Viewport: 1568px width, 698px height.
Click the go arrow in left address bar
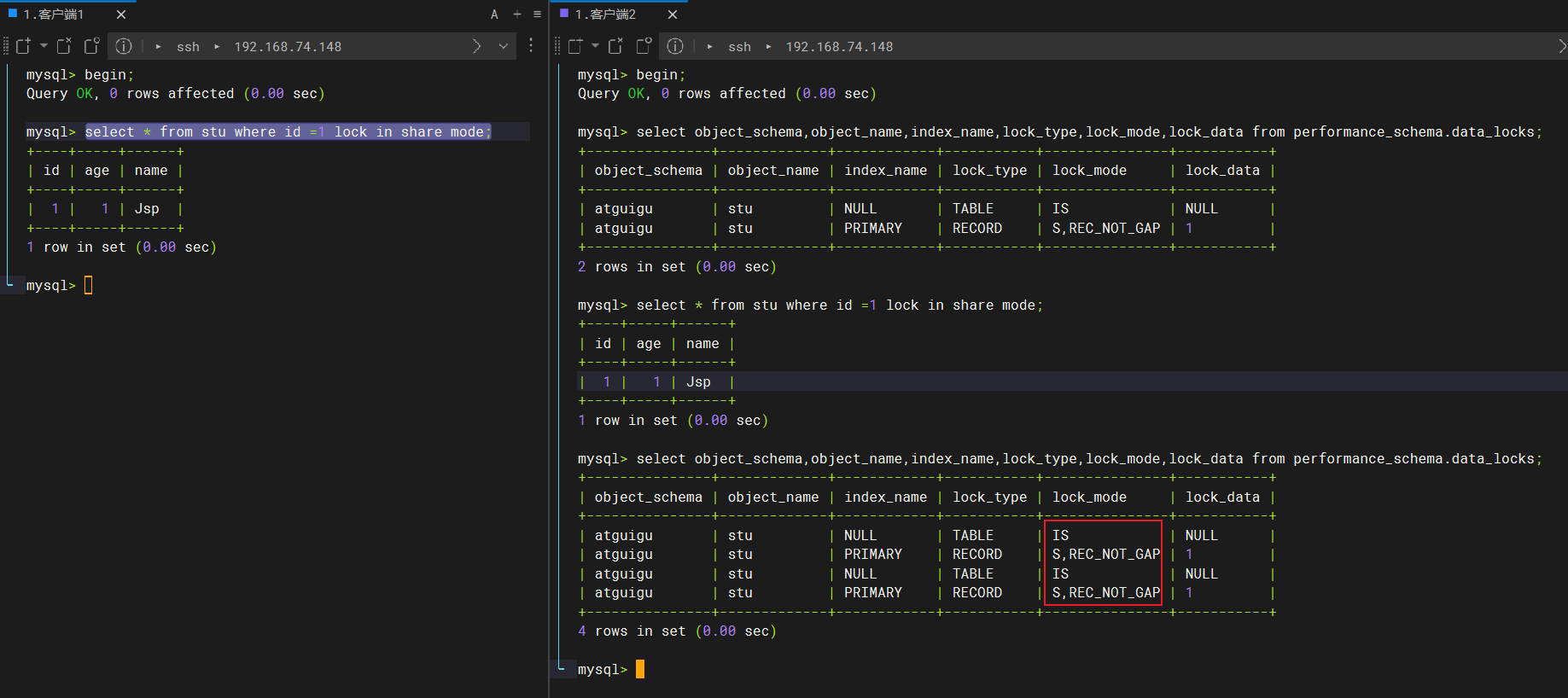click(477, 46)
